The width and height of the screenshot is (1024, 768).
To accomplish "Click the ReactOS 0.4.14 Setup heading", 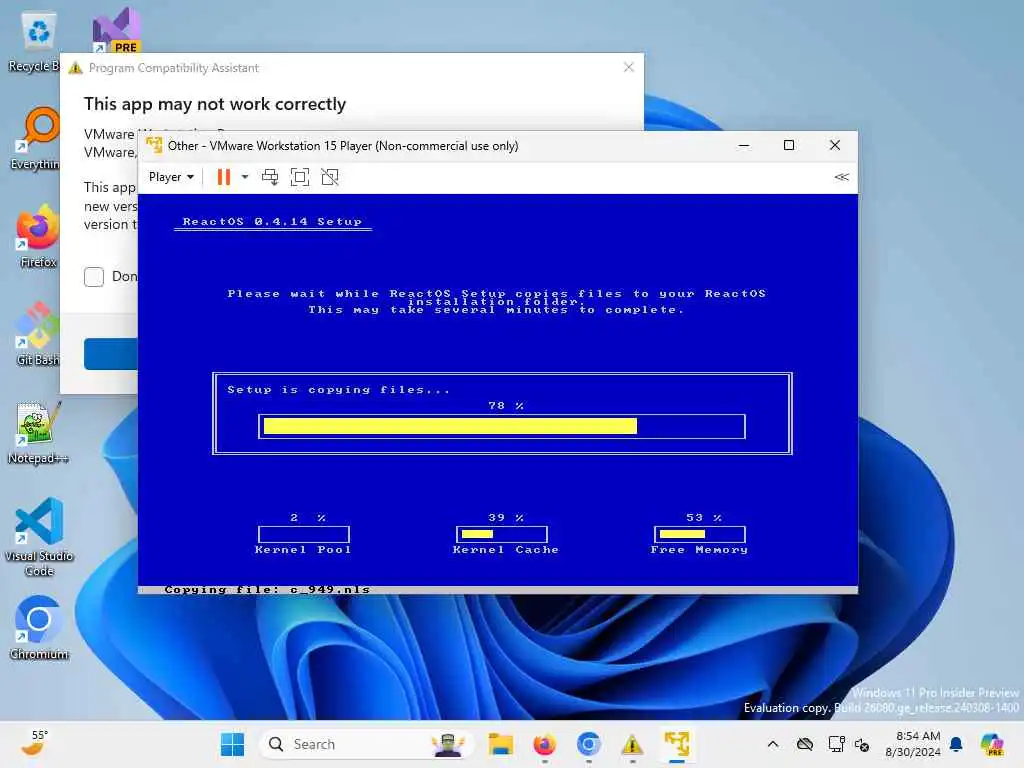I will (272, 222).
